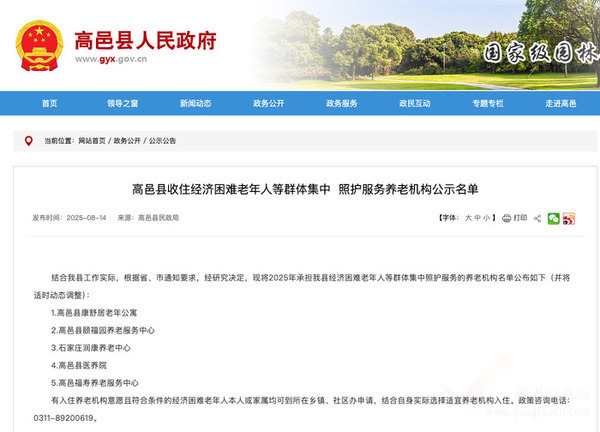Select list item 1.高邑县康舒居老年公寓

94,313
